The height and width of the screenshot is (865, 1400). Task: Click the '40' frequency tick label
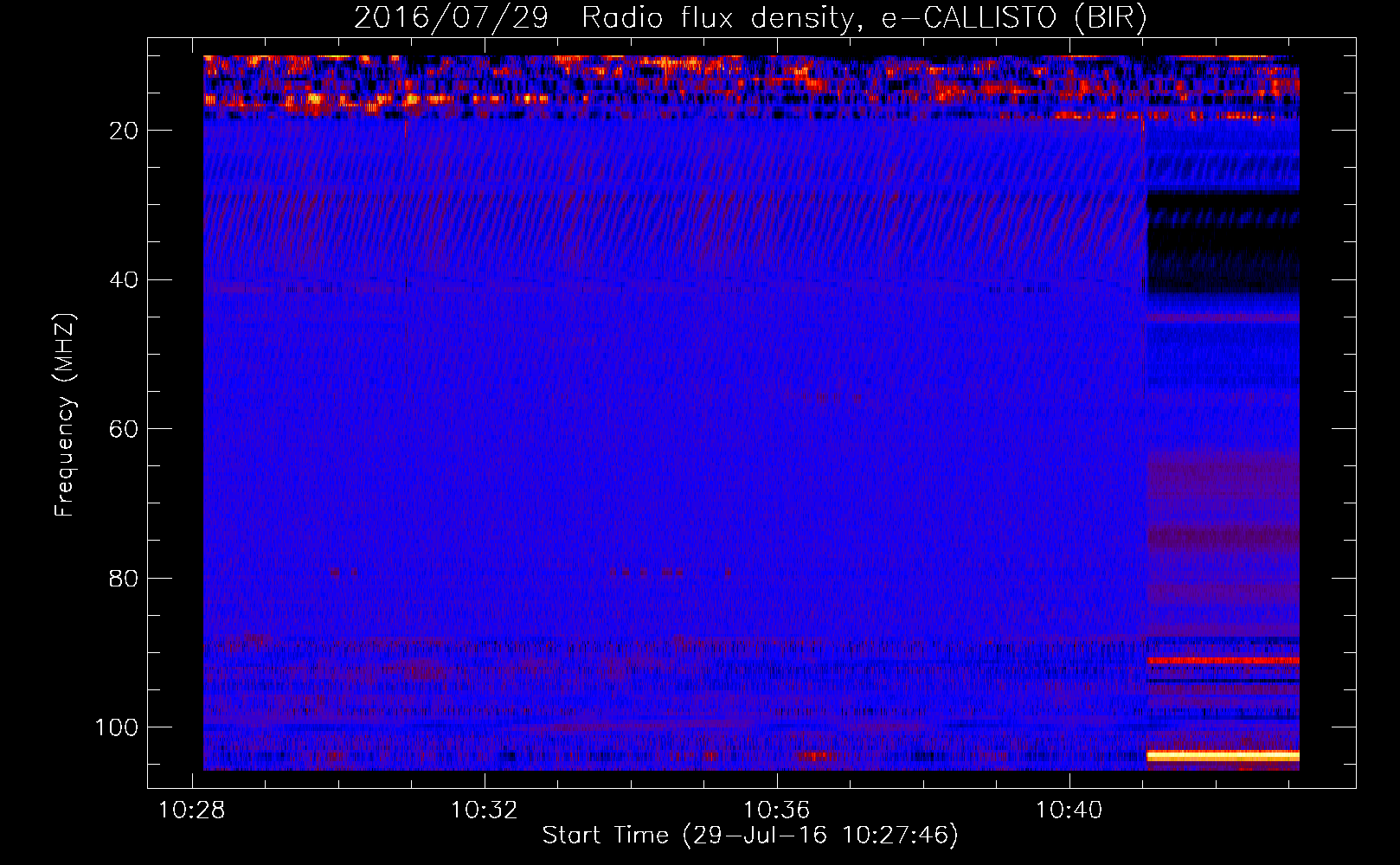[125, 280]
